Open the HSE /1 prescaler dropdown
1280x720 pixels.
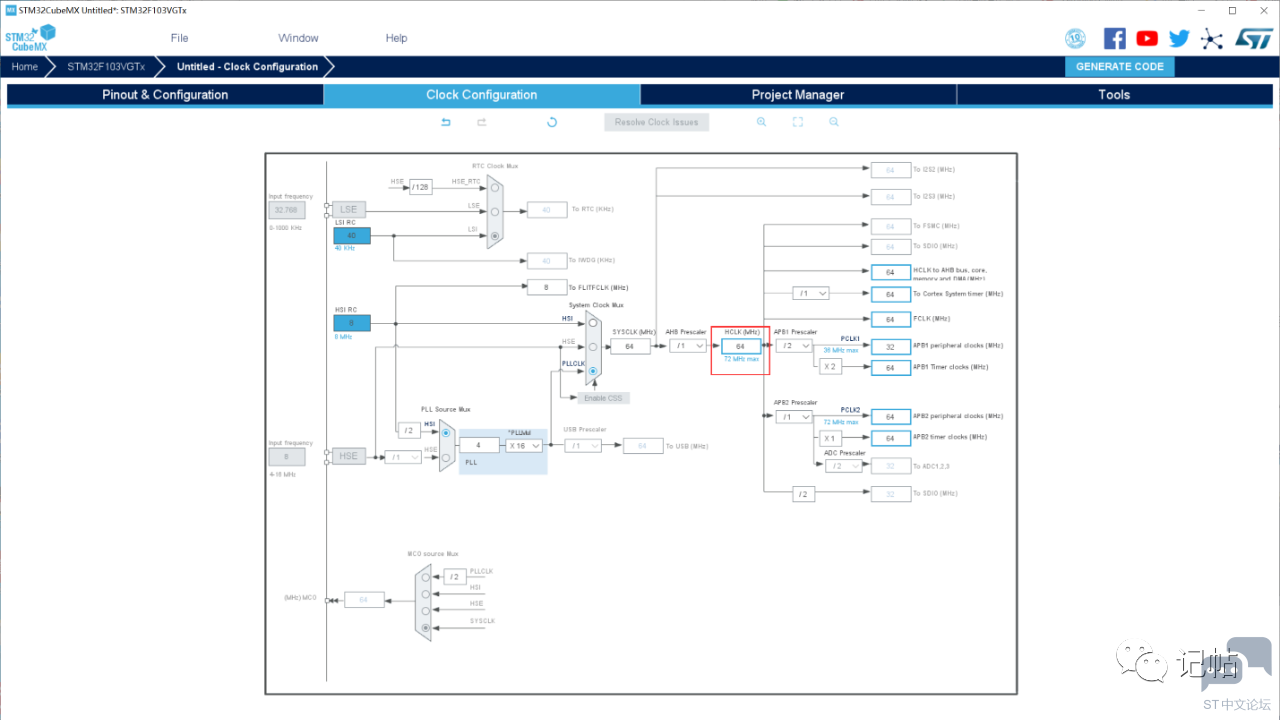coord(403,457)
